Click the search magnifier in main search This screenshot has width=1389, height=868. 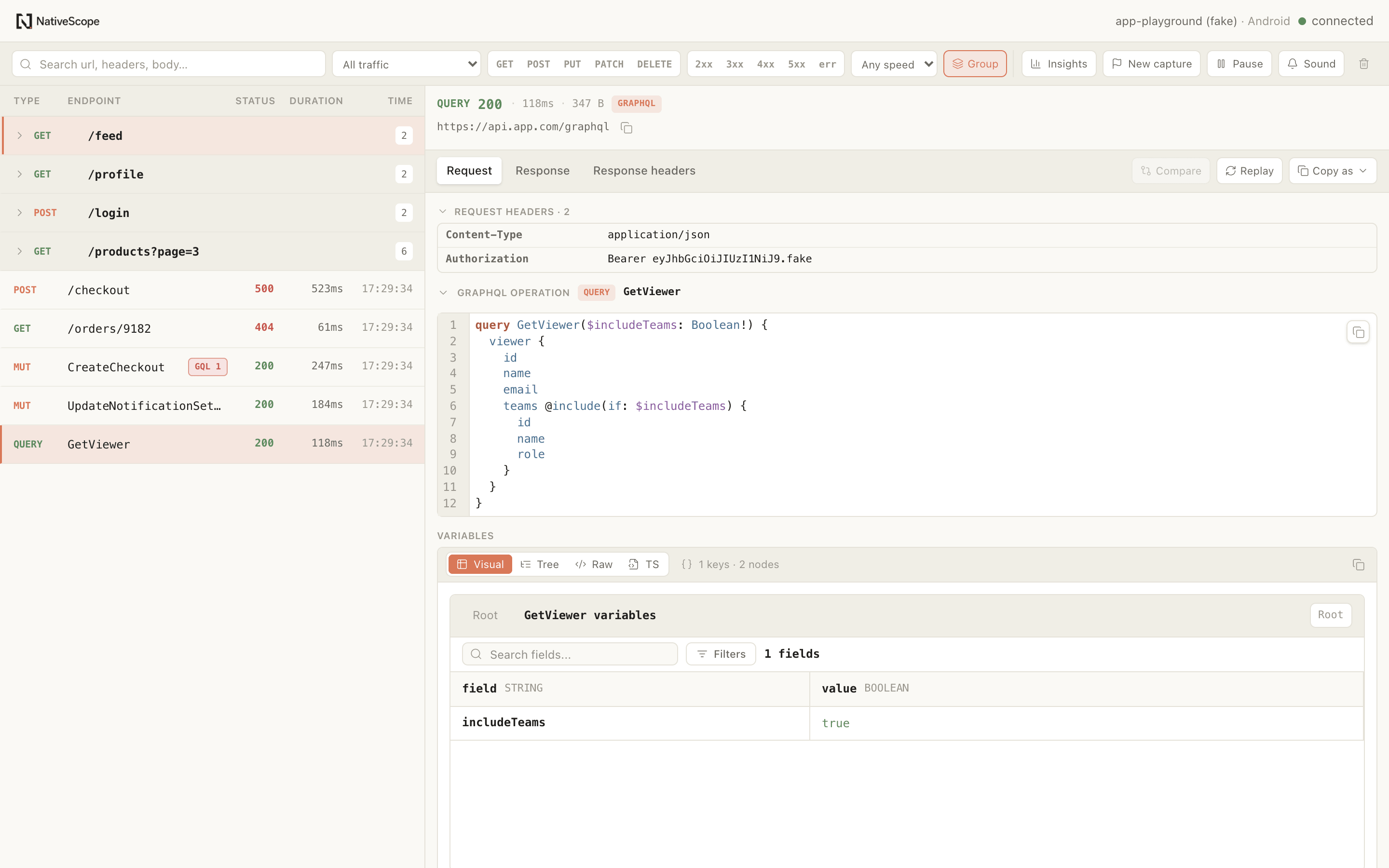(26, 64)
